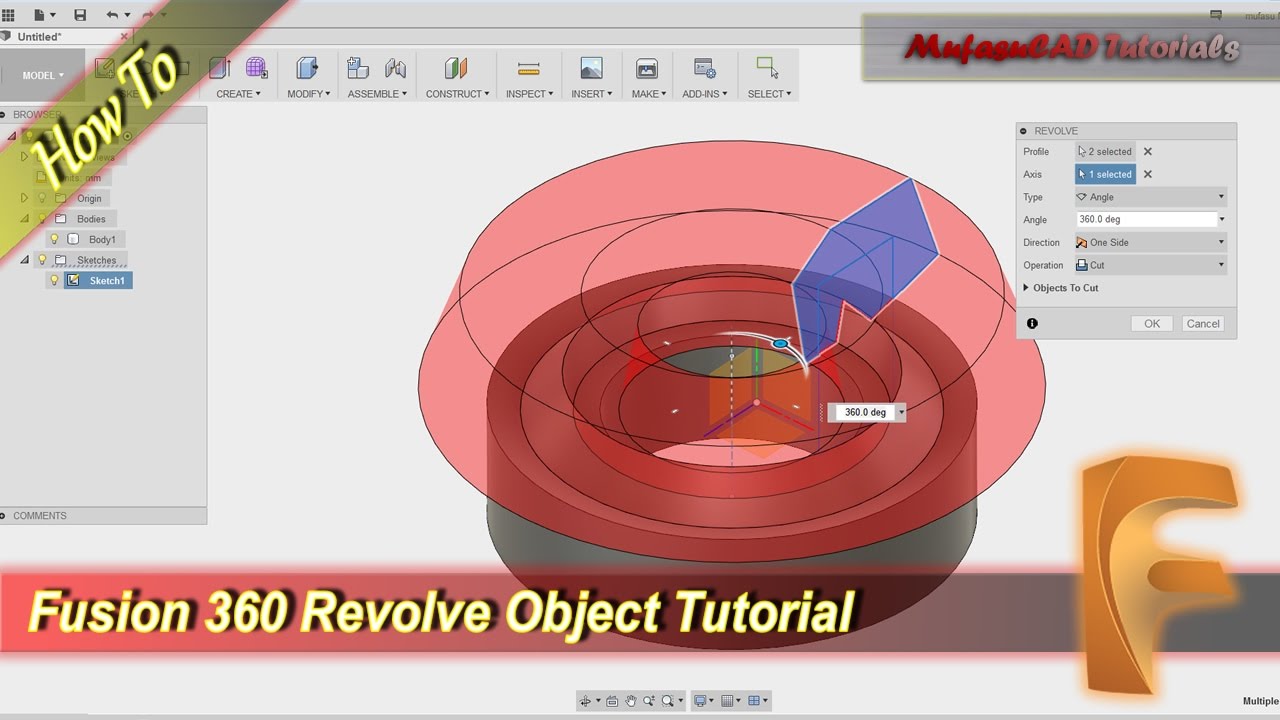The width and height of the screenshot is (1280, 720).
Task: Click the Zoom Window fit icon
Action: point(668,701)
